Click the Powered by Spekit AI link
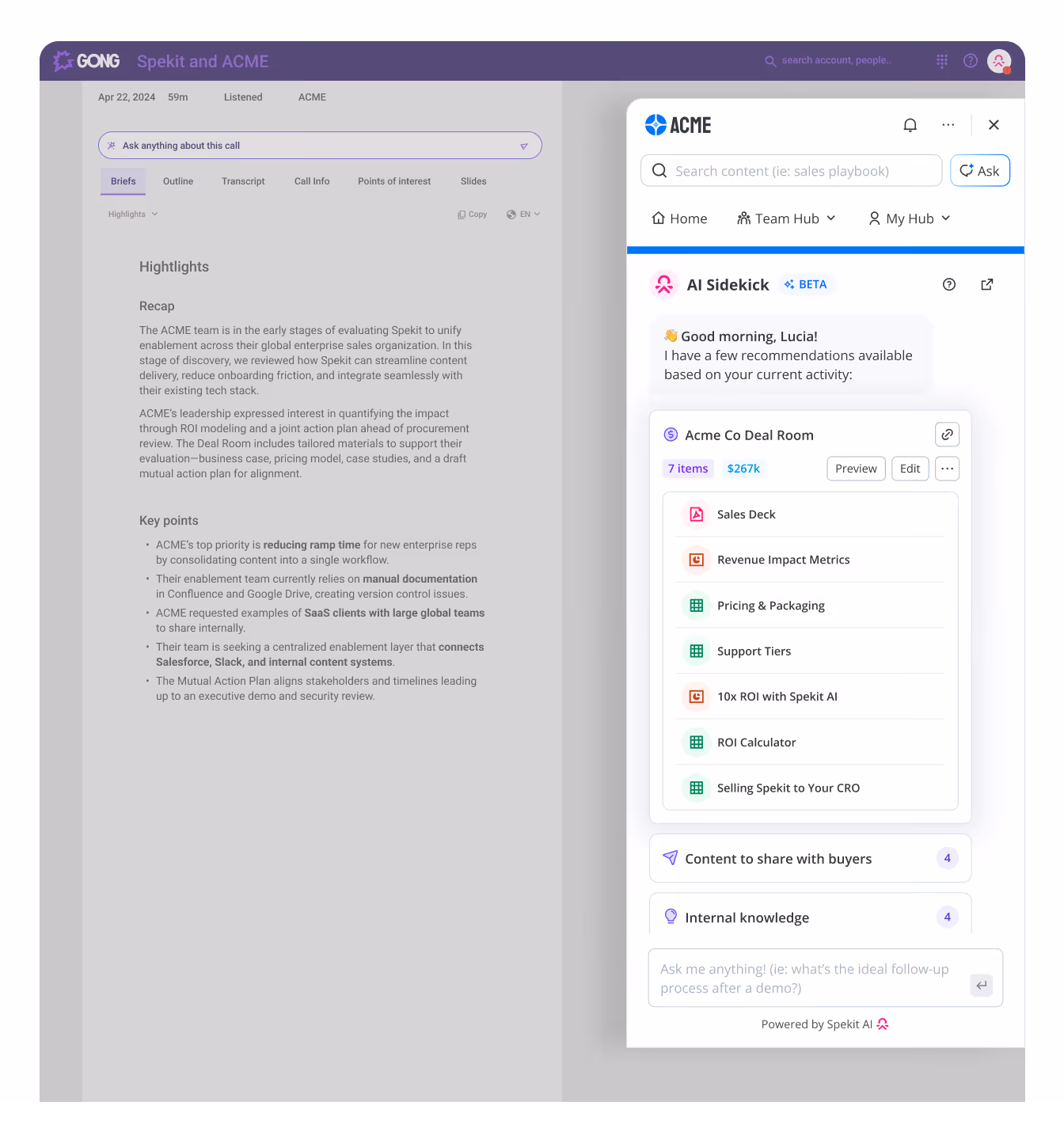Screen dimensions: 1064x1128 click(825, 1024)
